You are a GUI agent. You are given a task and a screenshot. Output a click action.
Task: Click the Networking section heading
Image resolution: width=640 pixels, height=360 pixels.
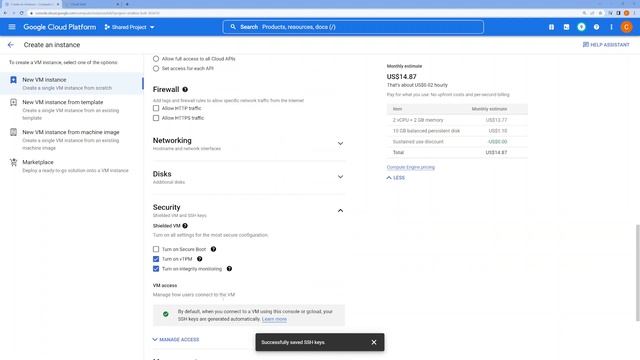coord(172,140)
